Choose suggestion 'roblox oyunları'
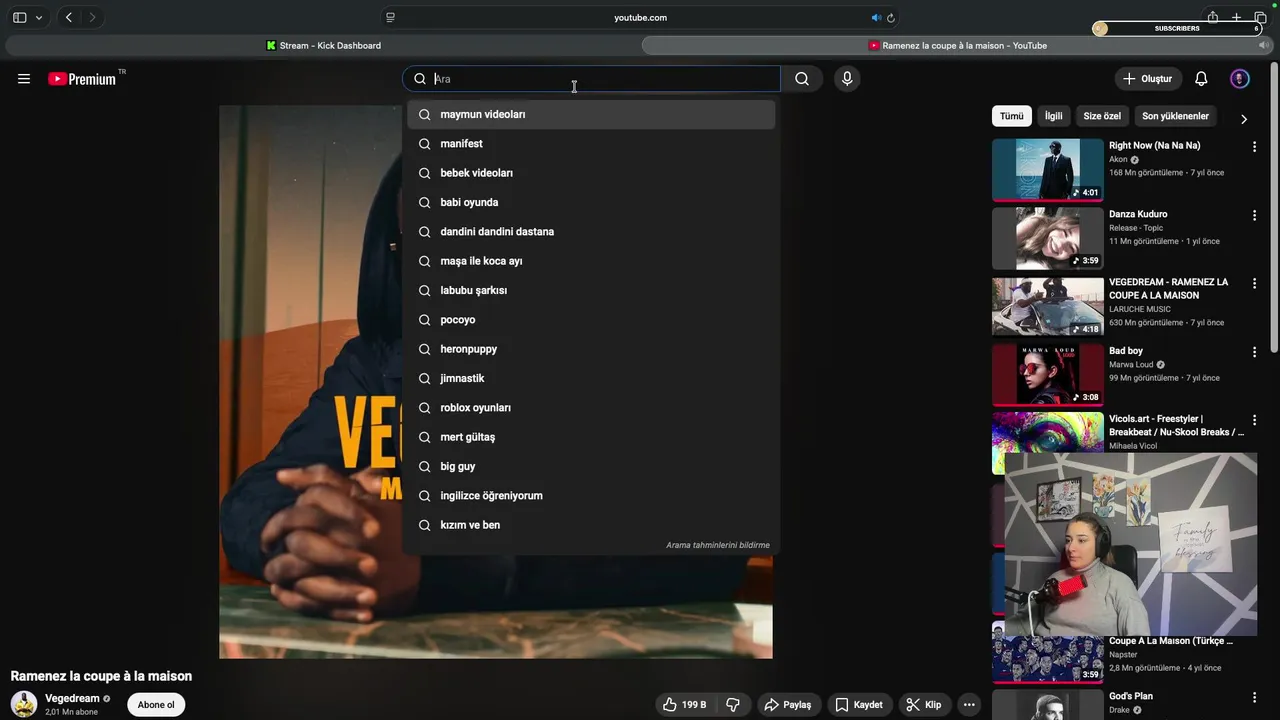The width and height of the screenshot is (1280, 720). 591,408
